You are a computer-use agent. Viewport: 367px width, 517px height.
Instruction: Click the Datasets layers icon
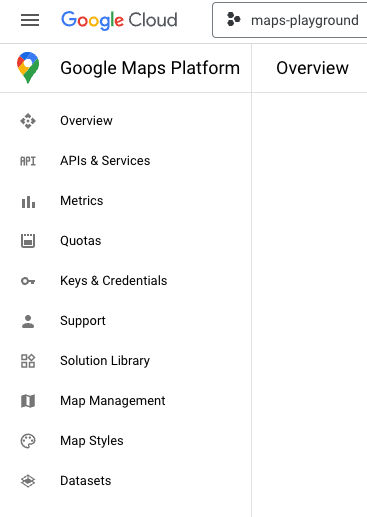(28, 481)
